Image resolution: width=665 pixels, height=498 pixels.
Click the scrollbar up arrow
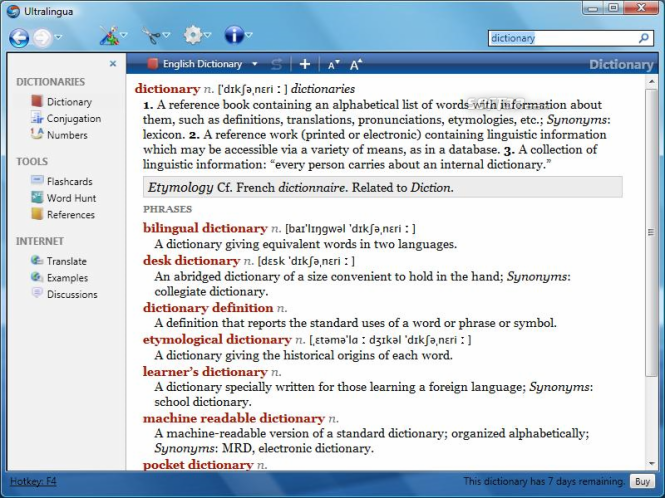pos(651,81)
